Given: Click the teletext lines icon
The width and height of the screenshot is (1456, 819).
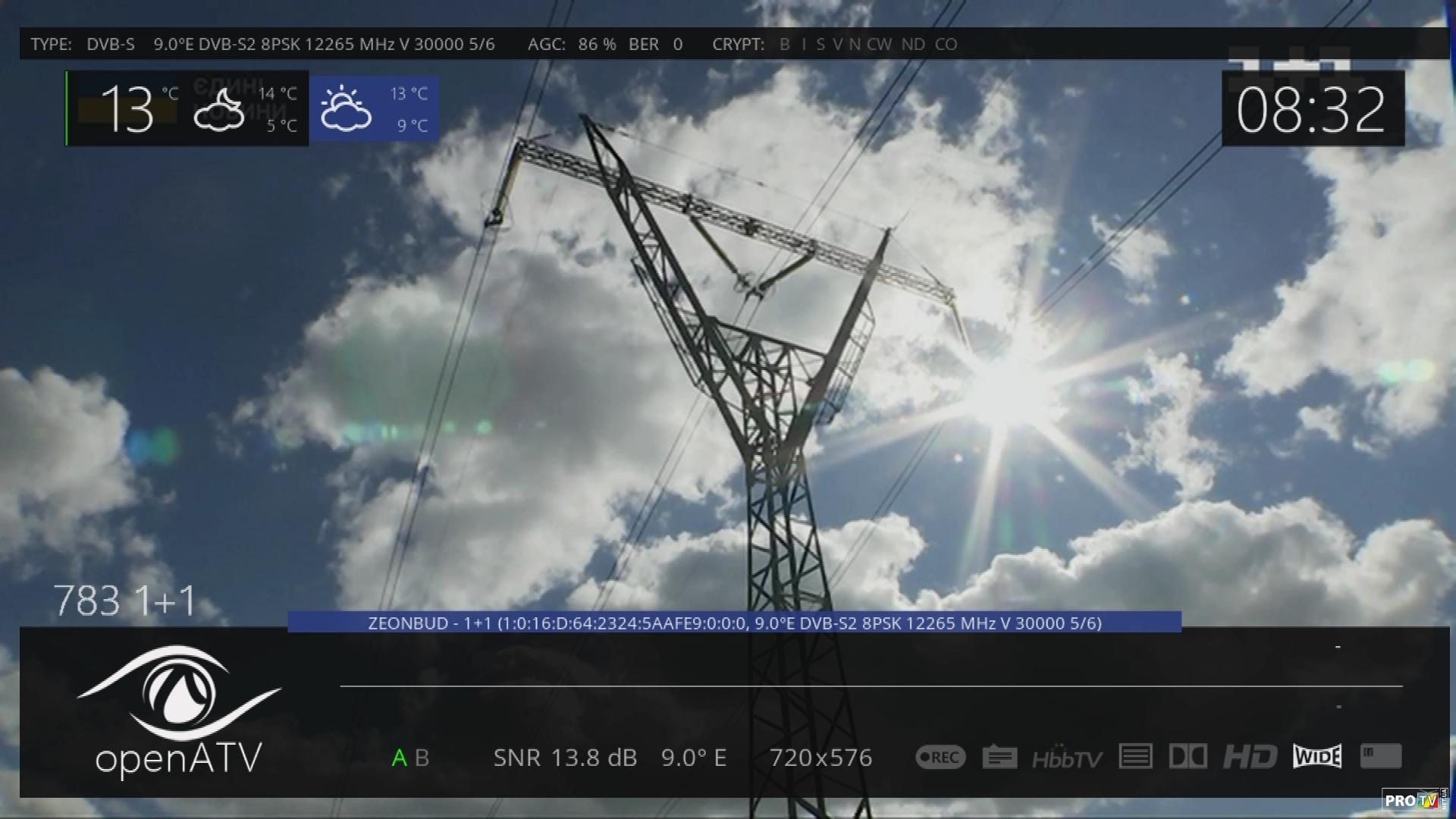Looking at the screenshot, I should point(1135,756).
